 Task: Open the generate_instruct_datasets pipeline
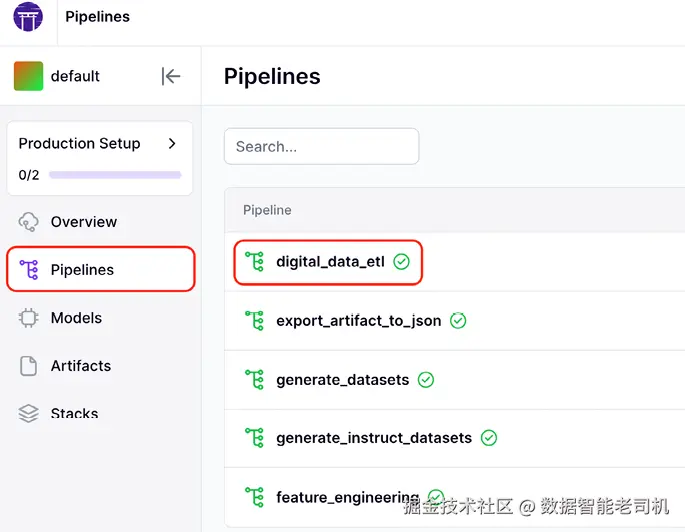(x=374, y=438)
